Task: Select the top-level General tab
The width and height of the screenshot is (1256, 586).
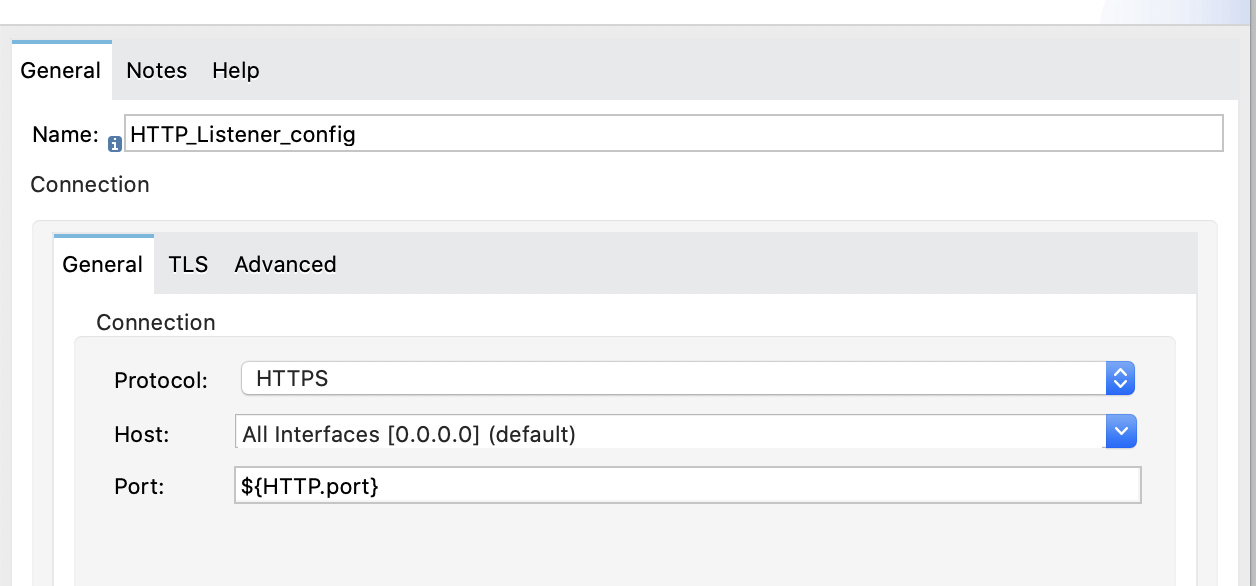Action: pos(61,70)
